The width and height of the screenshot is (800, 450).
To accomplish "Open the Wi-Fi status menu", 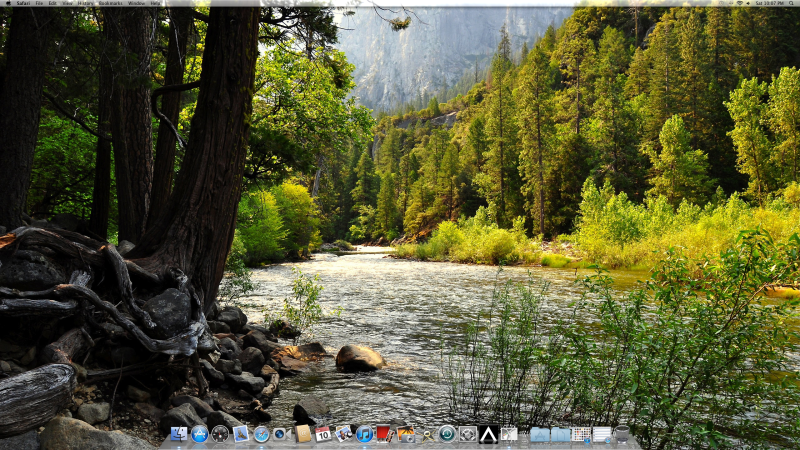I will [x=740, y=3].
